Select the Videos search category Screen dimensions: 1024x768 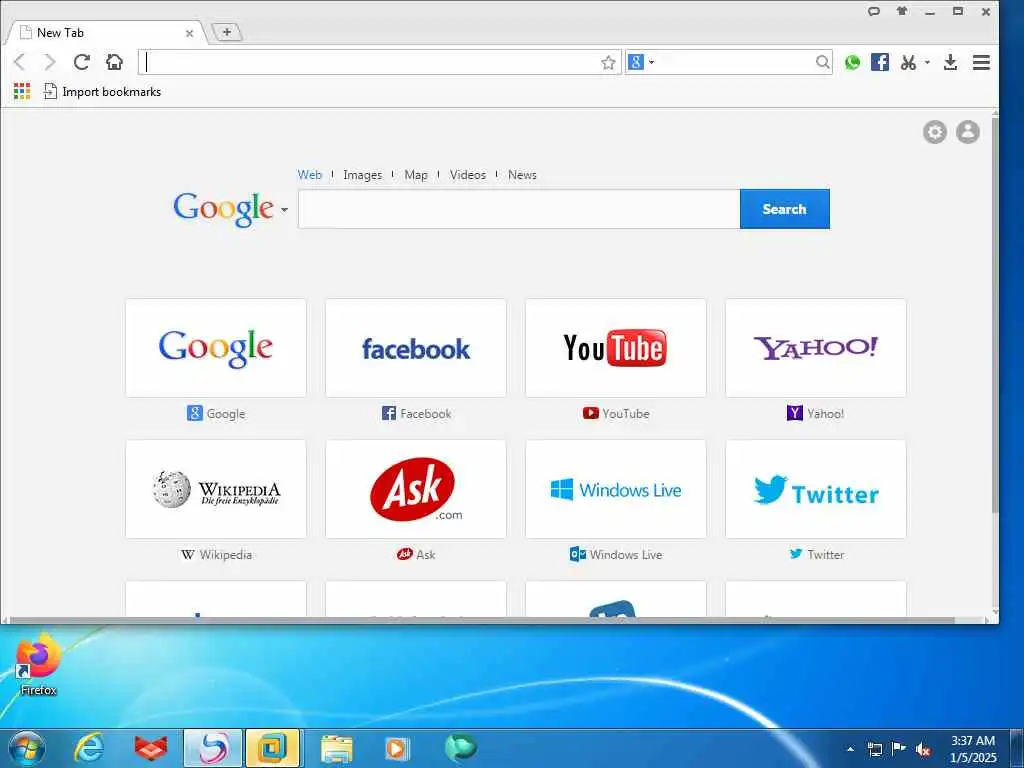coord(468,175)
